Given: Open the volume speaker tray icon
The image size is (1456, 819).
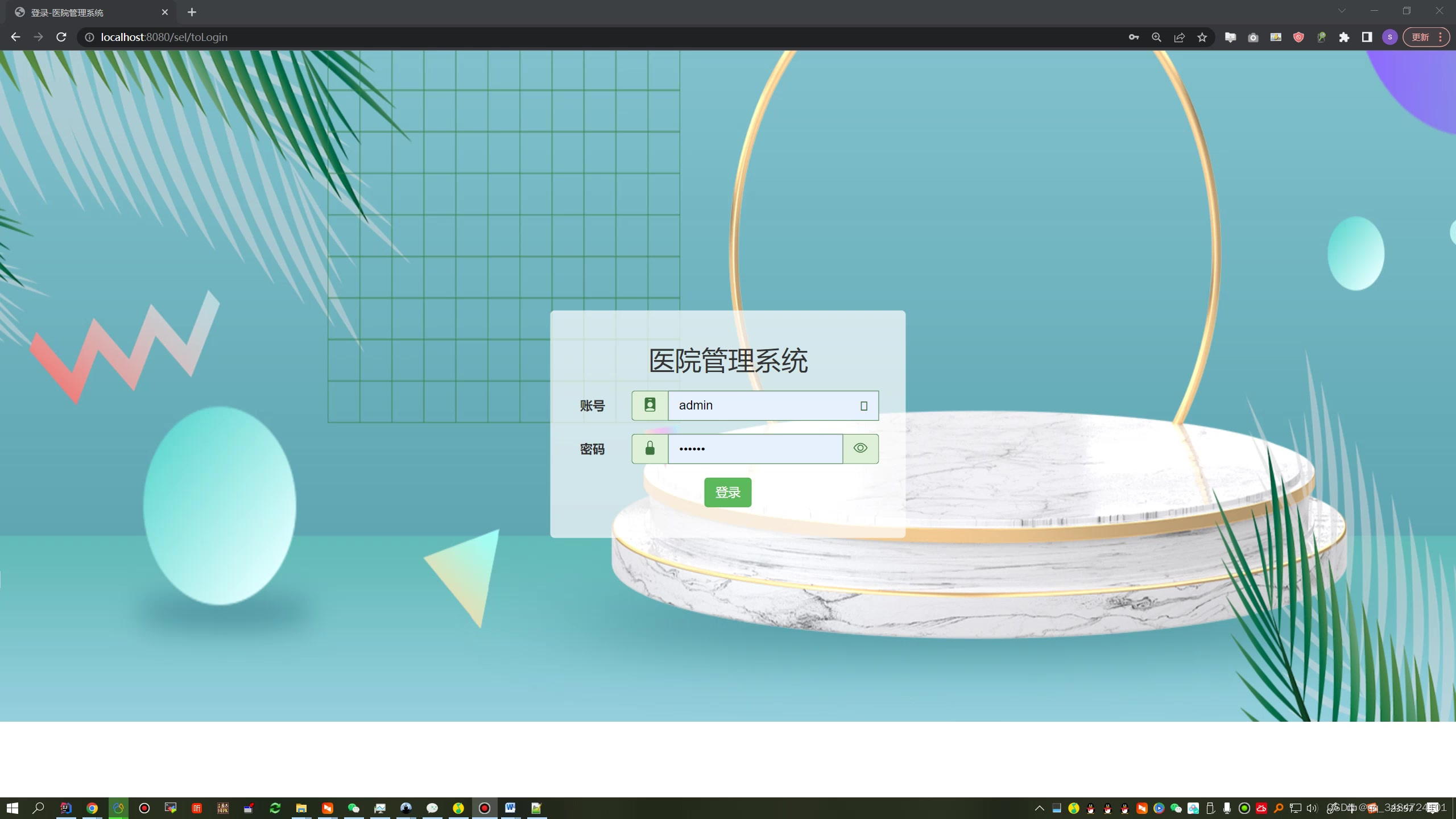Looking at the screenshot, I should 1312,808.
